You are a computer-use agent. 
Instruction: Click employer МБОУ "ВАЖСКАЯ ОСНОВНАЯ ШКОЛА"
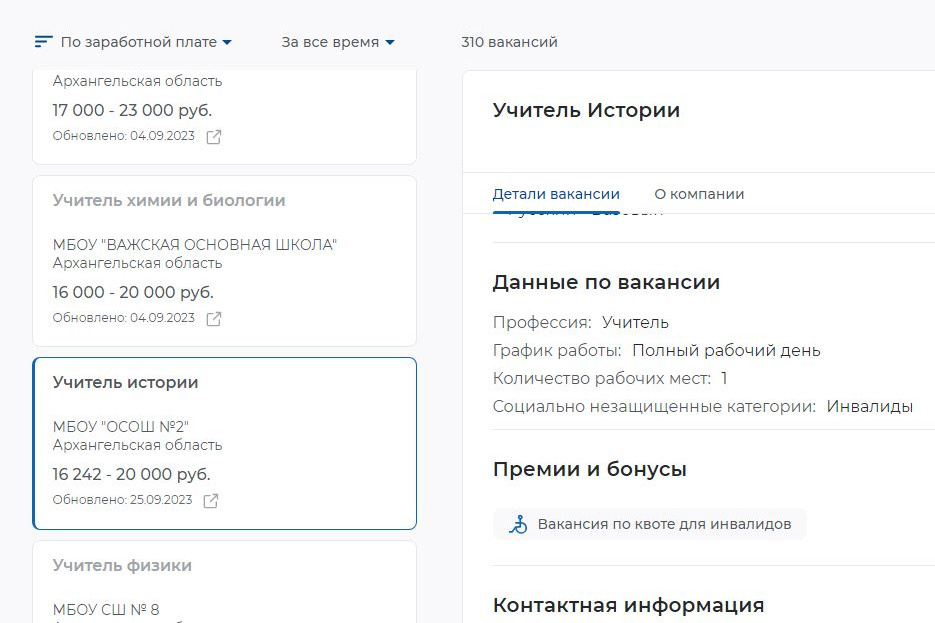[195, 245]
